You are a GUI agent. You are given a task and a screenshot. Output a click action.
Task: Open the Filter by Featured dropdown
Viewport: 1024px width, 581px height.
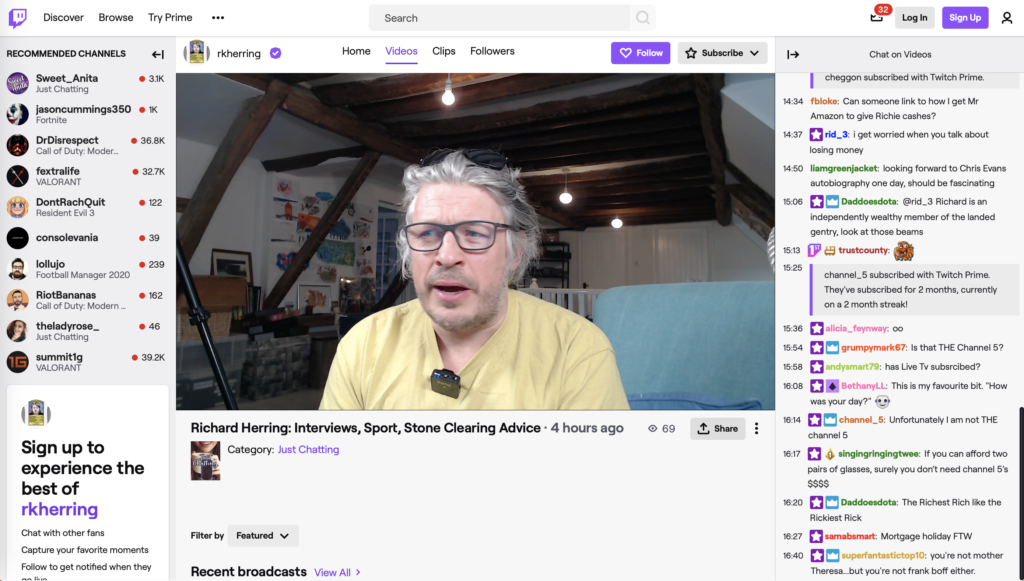tap(263, 535)
